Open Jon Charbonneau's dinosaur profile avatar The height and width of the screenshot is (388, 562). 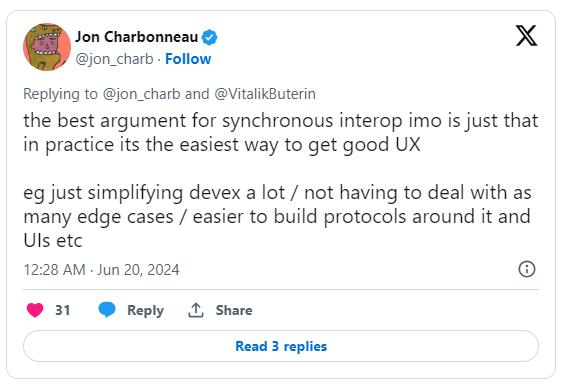click(47, 47)
